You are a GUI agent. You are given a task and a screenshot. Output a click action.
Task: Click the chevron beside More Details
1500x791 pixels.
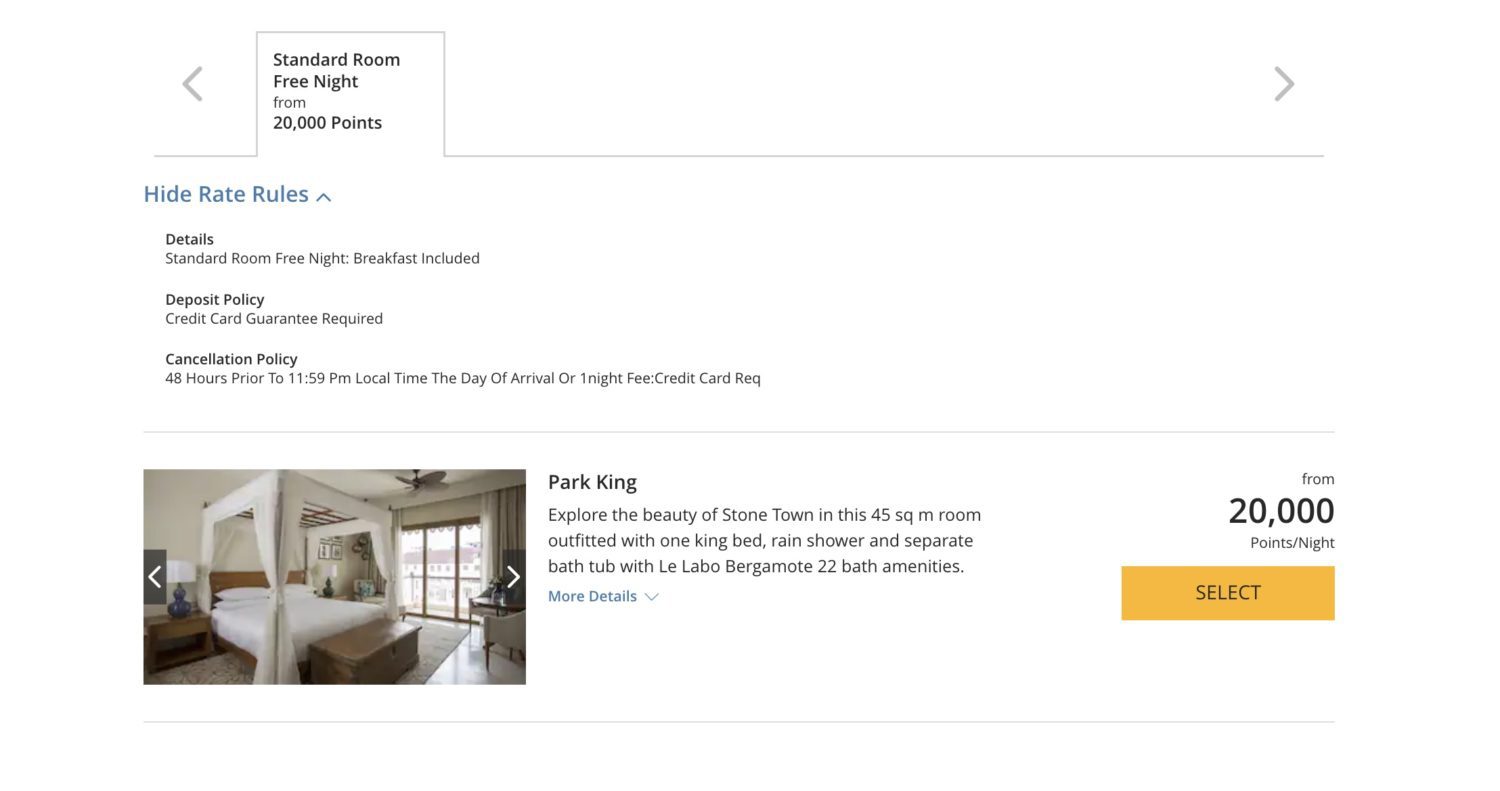point(651,596)
